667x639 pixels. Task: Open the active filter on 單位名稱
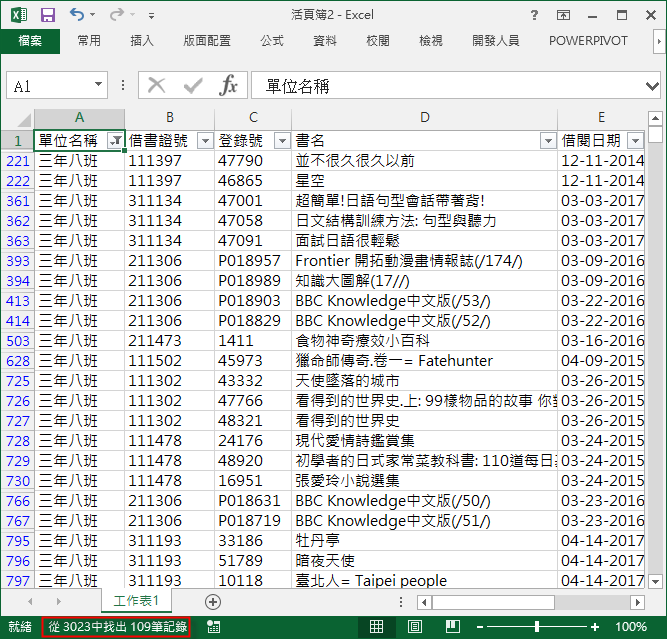coord(115,140)
